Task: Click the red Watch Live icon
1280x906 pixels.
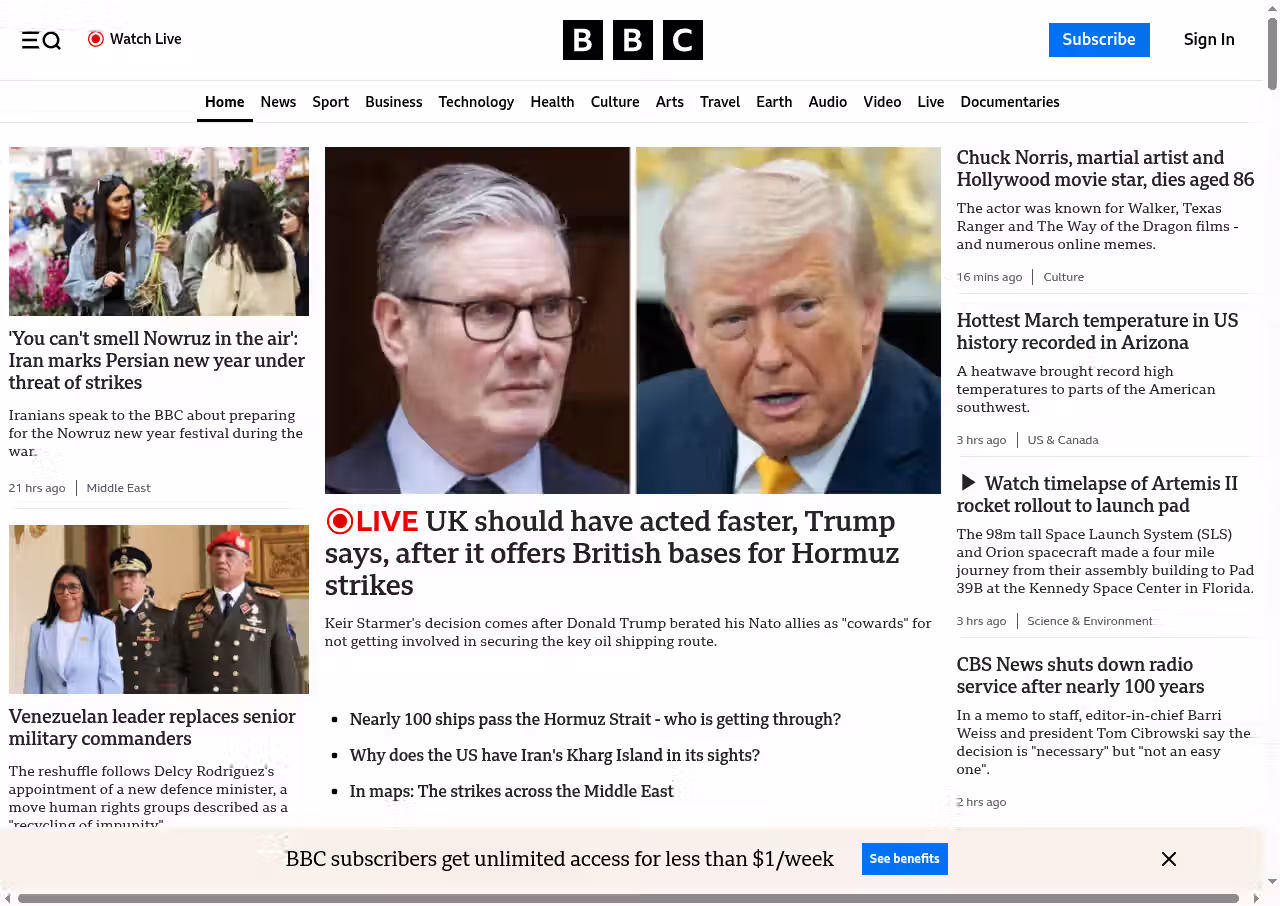Action: click(x=96, y=39)
